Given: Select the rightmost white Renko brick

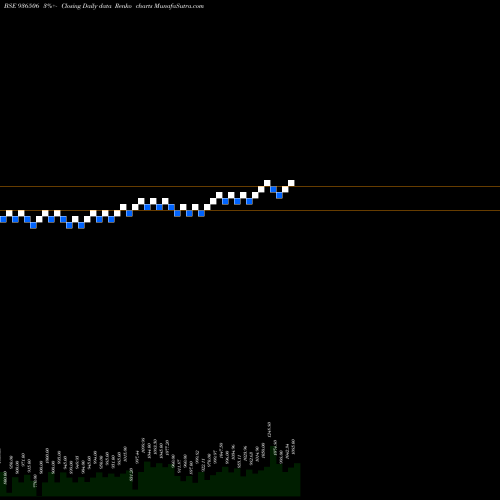Looking at the screenshot, I should coord(291,183).
